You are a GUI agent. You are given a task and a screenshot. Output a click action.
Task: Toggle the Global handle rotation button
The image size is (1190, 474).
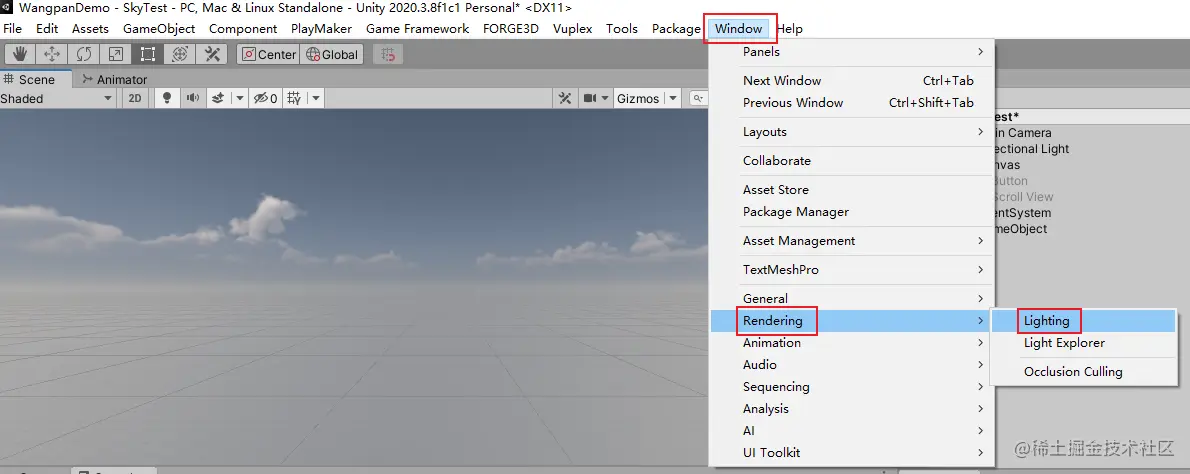pyautogui.click(x=331, y=55)
